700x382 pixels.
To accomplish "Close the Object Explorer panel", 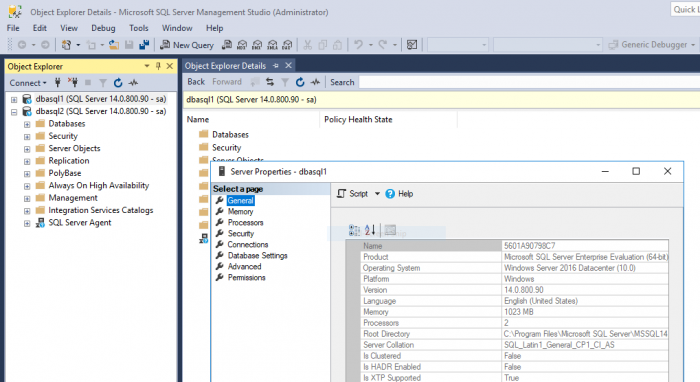I will pos(170,66).
